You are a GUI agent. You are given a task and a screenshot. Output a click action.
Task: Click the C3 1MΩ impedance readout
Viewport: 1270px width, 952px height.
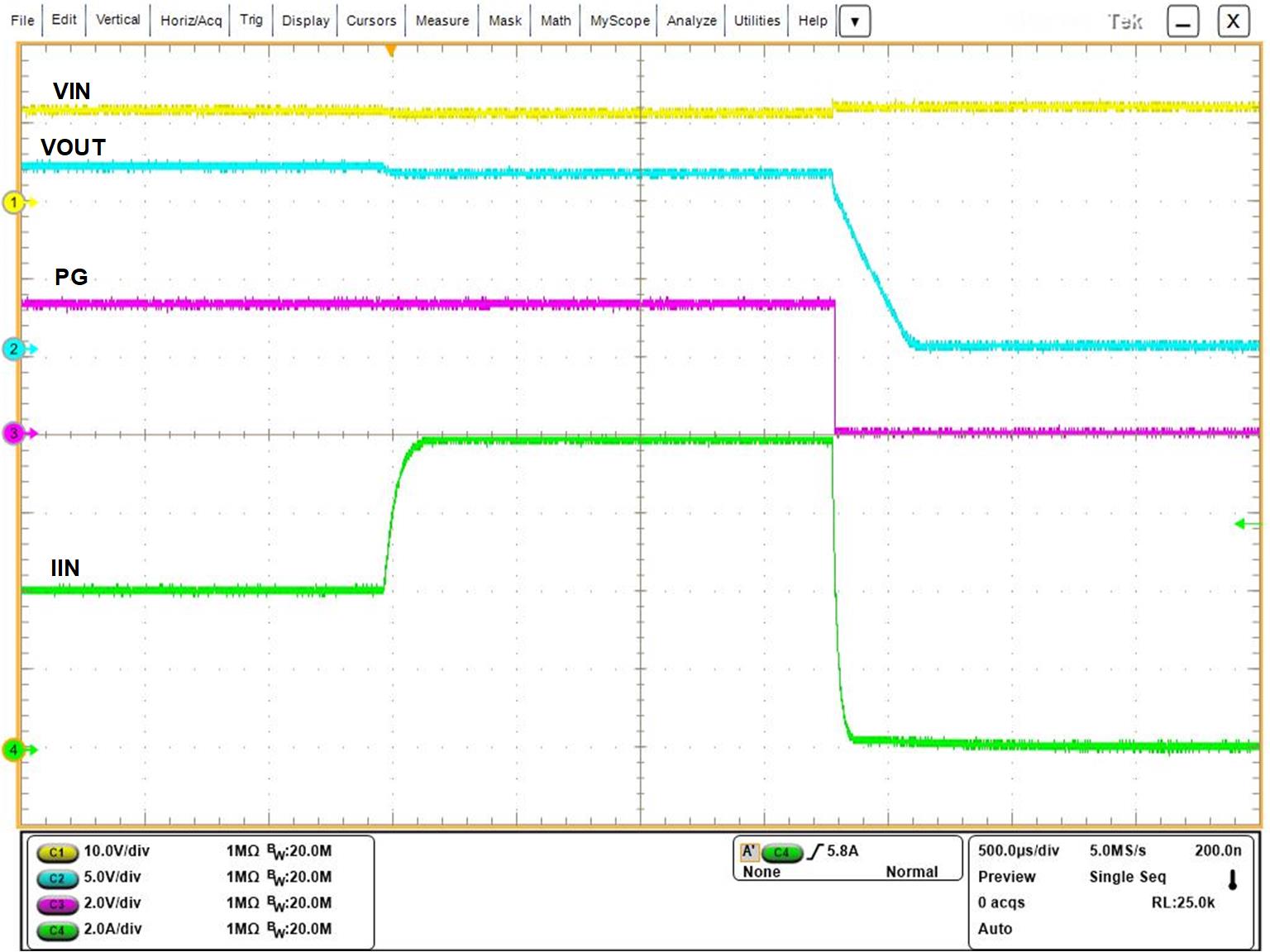pyautogui.click(x=243, y=903)
